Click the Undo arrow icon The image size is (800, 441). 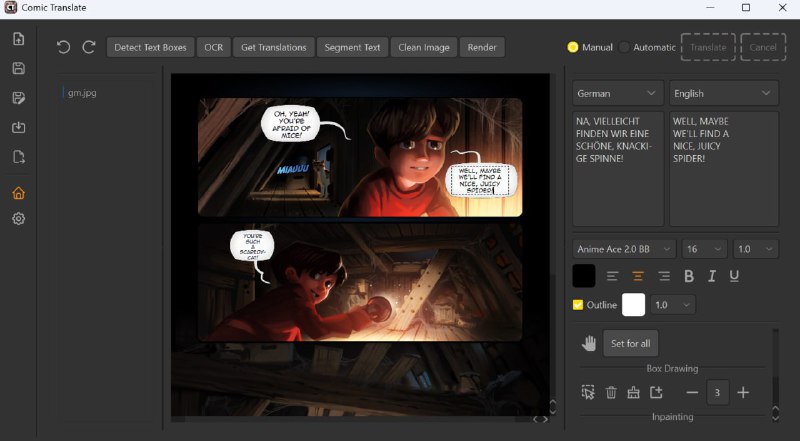click(x=64, y=47)
